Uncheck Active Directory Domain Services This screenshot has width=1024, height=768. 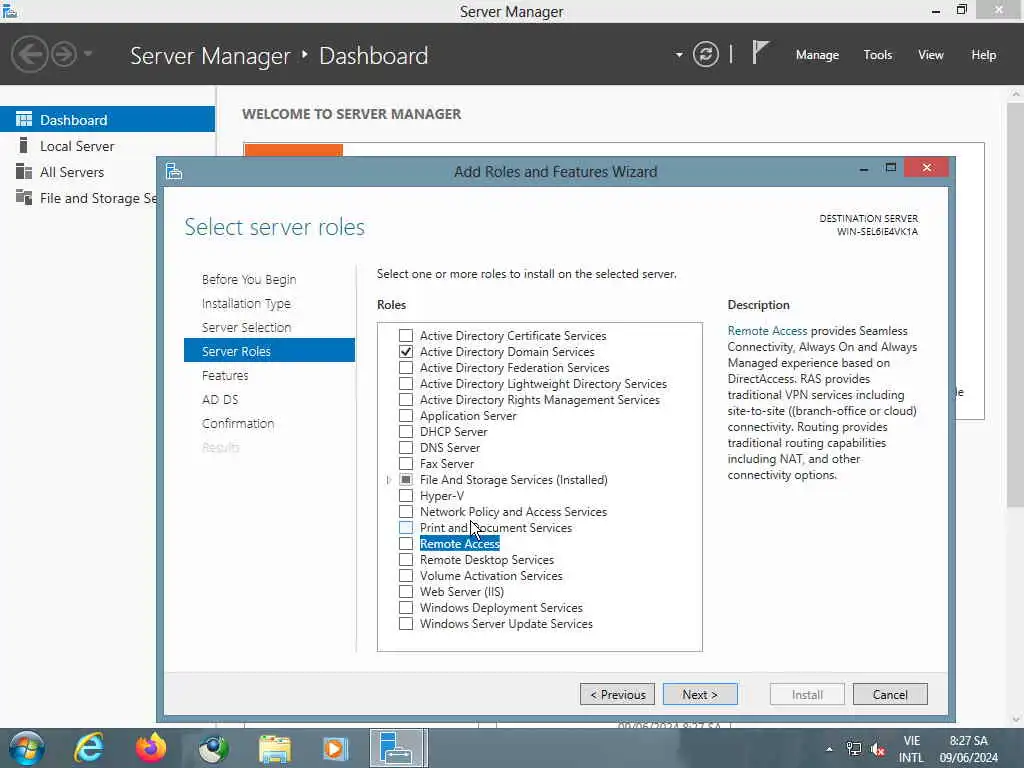point(406,351)
